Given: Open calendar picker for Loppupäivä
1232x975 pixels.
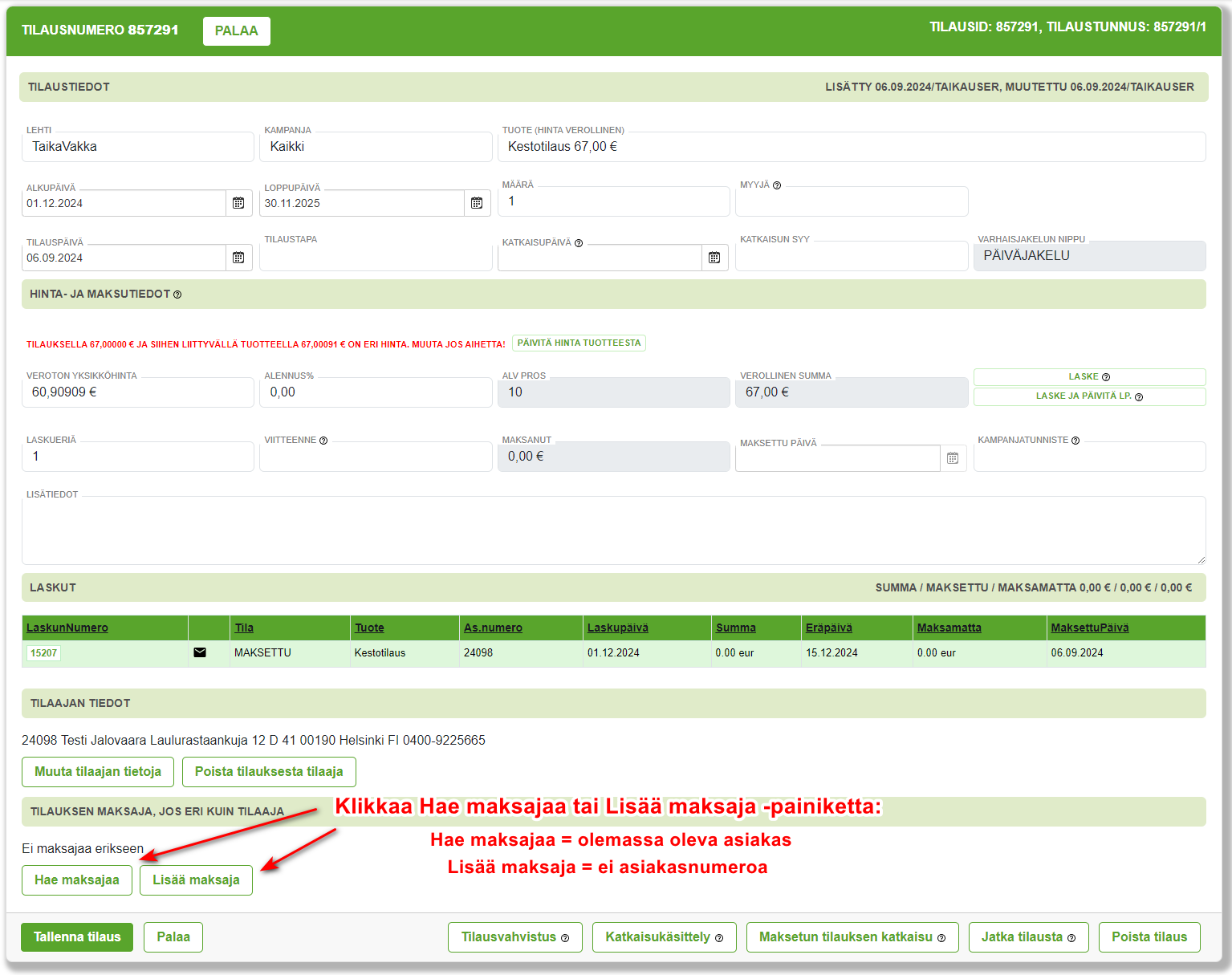Looking at the screenshot, I should pyautogui.click(x=477, y=203).
